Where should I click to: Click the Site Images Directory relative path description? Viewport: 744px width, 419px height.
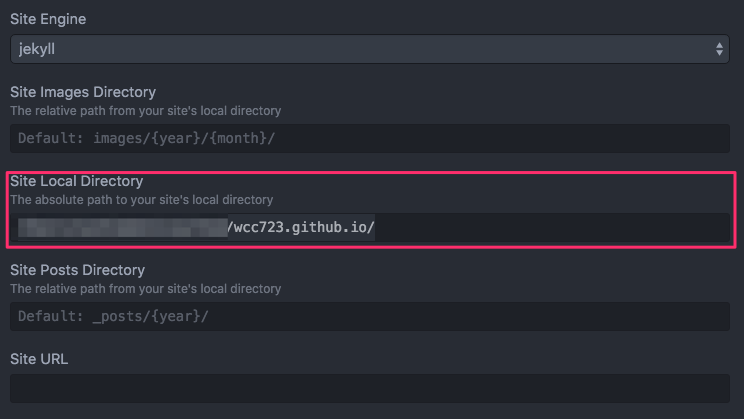click(x=146, y=111)
